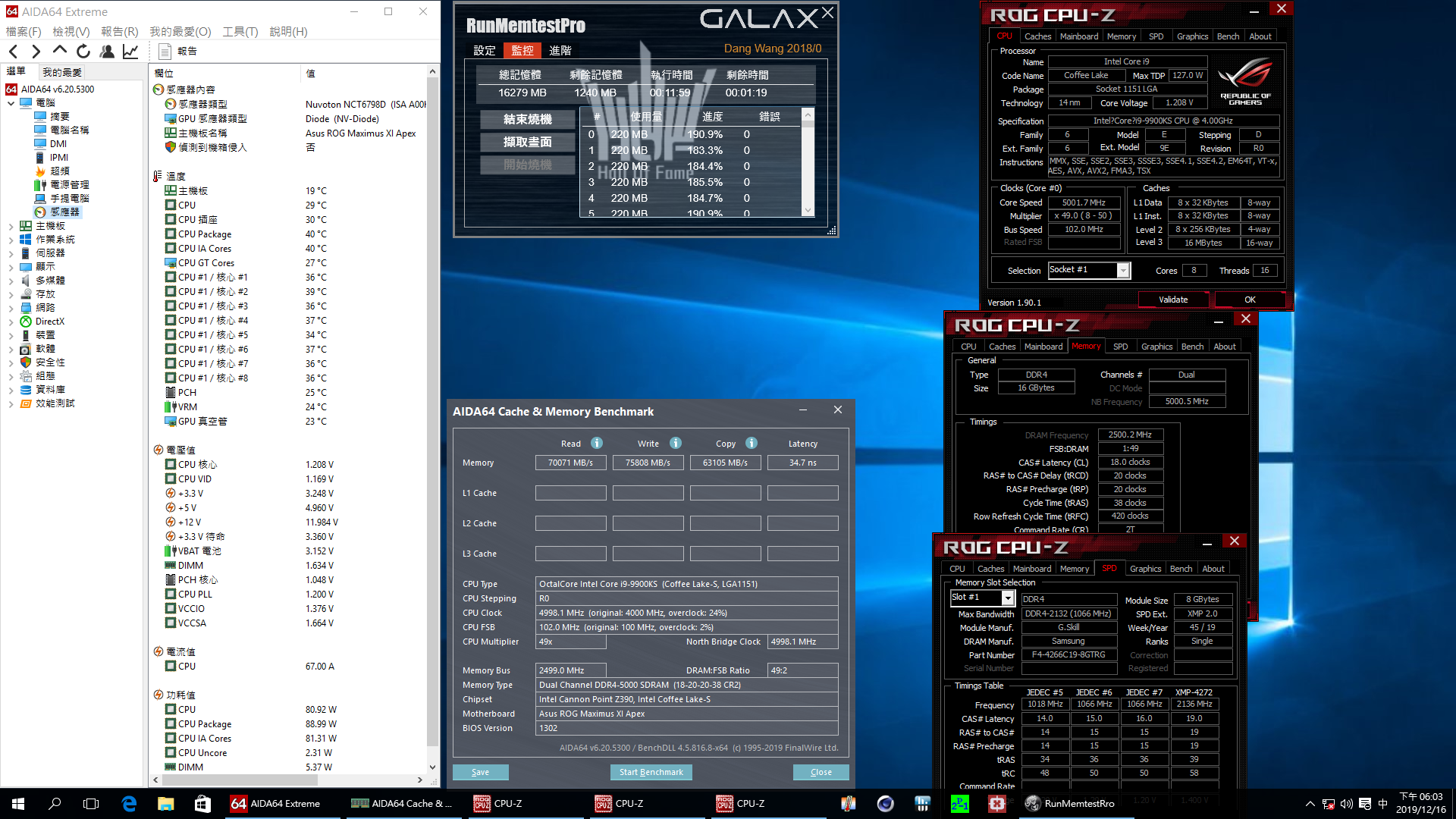
Task: Open Mainboard tab in top CPU-Z window
Action: click(1079, 36)
